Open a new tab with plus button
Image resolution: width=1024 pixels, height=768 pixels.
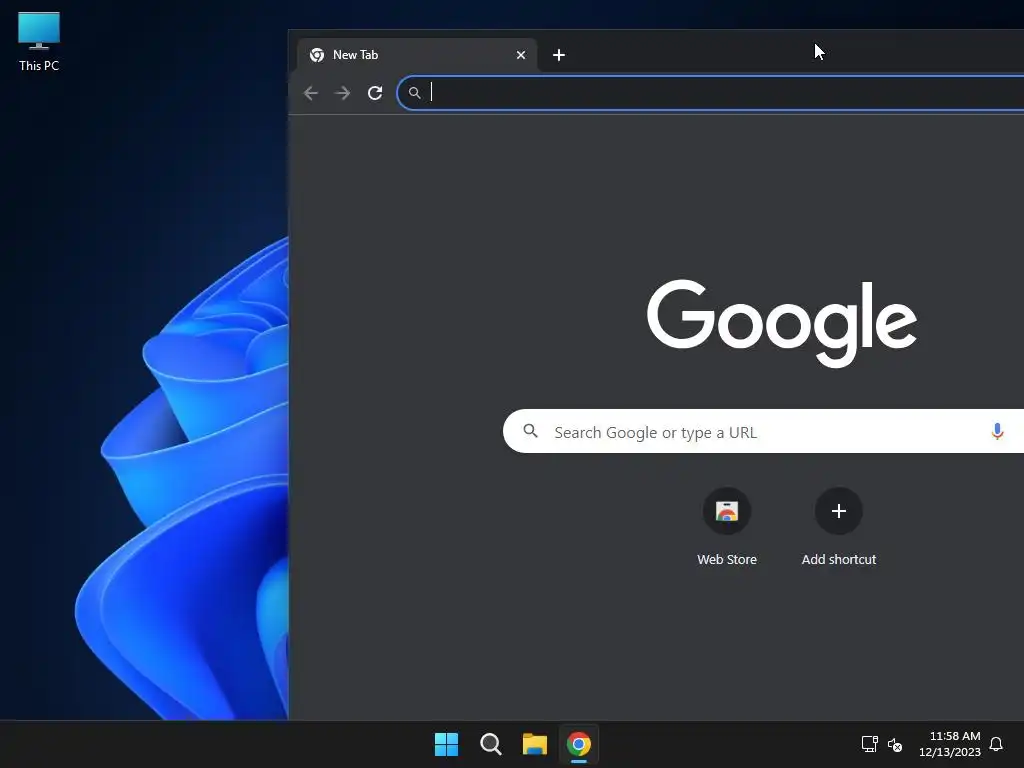[x=558, y=55]
